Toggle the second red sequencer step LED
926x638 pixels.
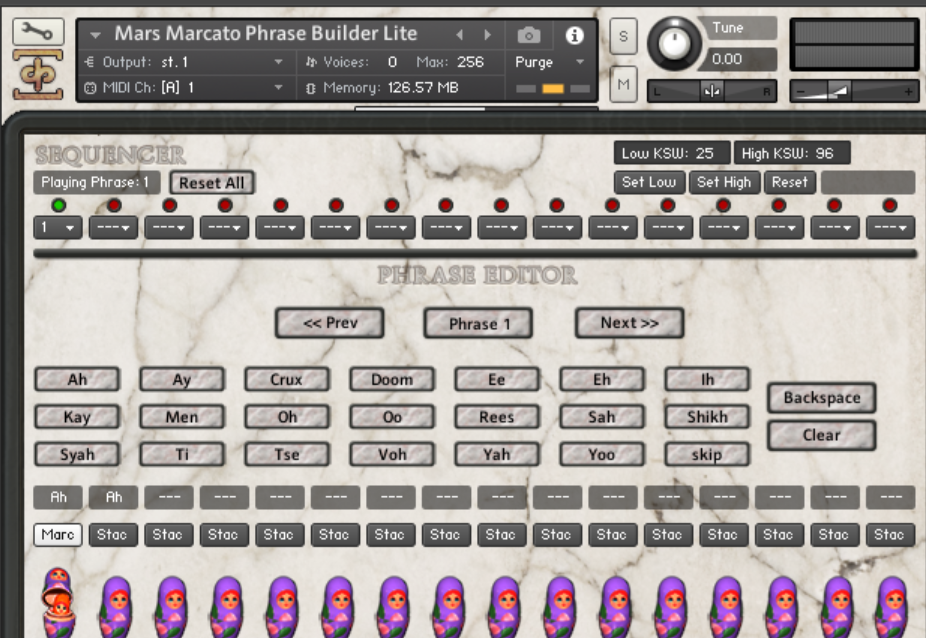[114, 205]
